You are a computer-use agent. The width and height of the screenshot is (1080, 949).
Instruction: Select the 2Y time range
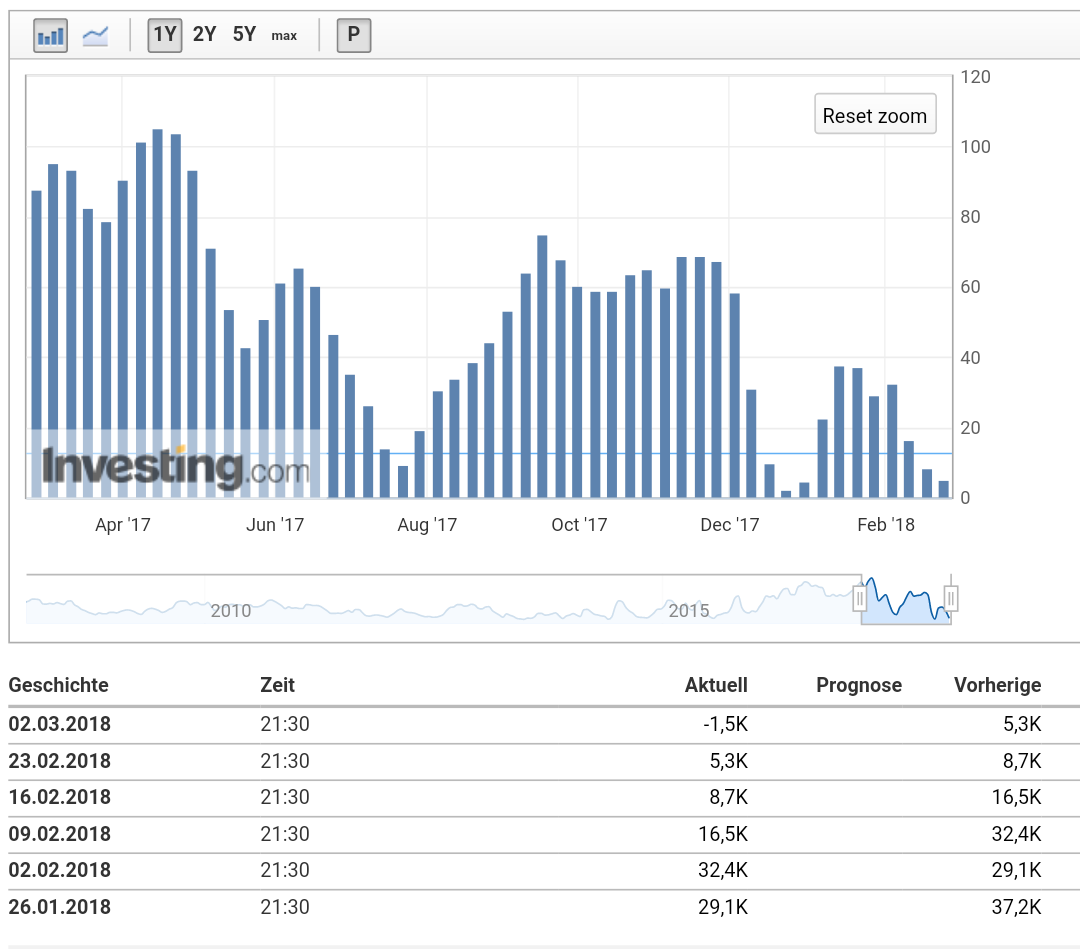click(x=204, y=35)
